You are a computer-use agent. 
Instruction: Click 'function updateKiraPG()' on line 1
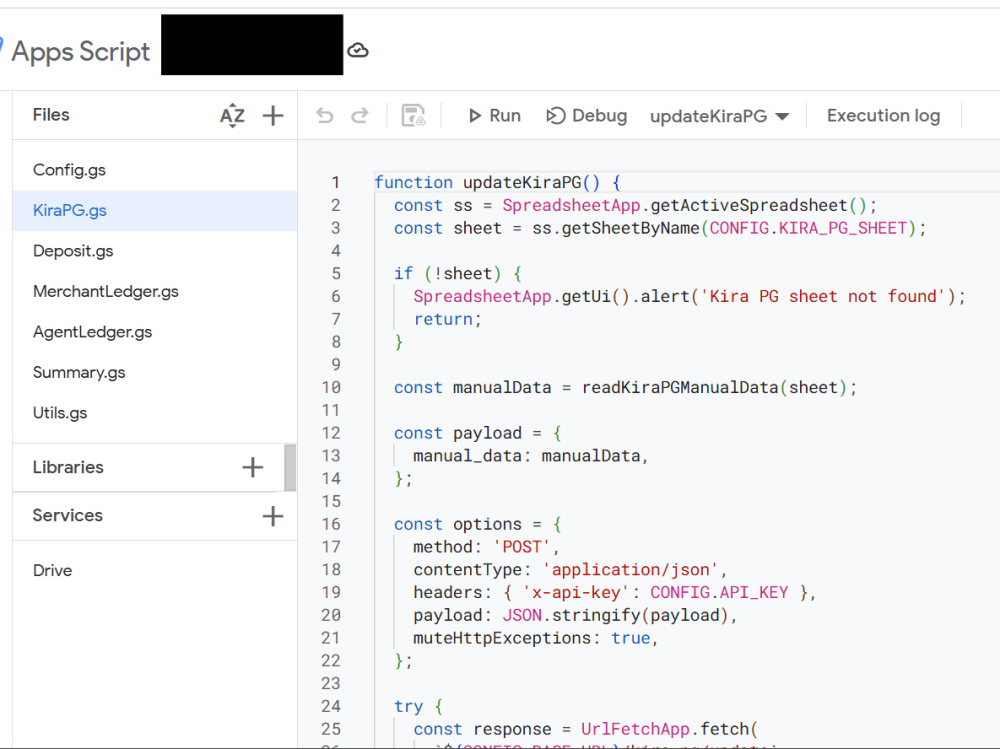coord(487,182)
